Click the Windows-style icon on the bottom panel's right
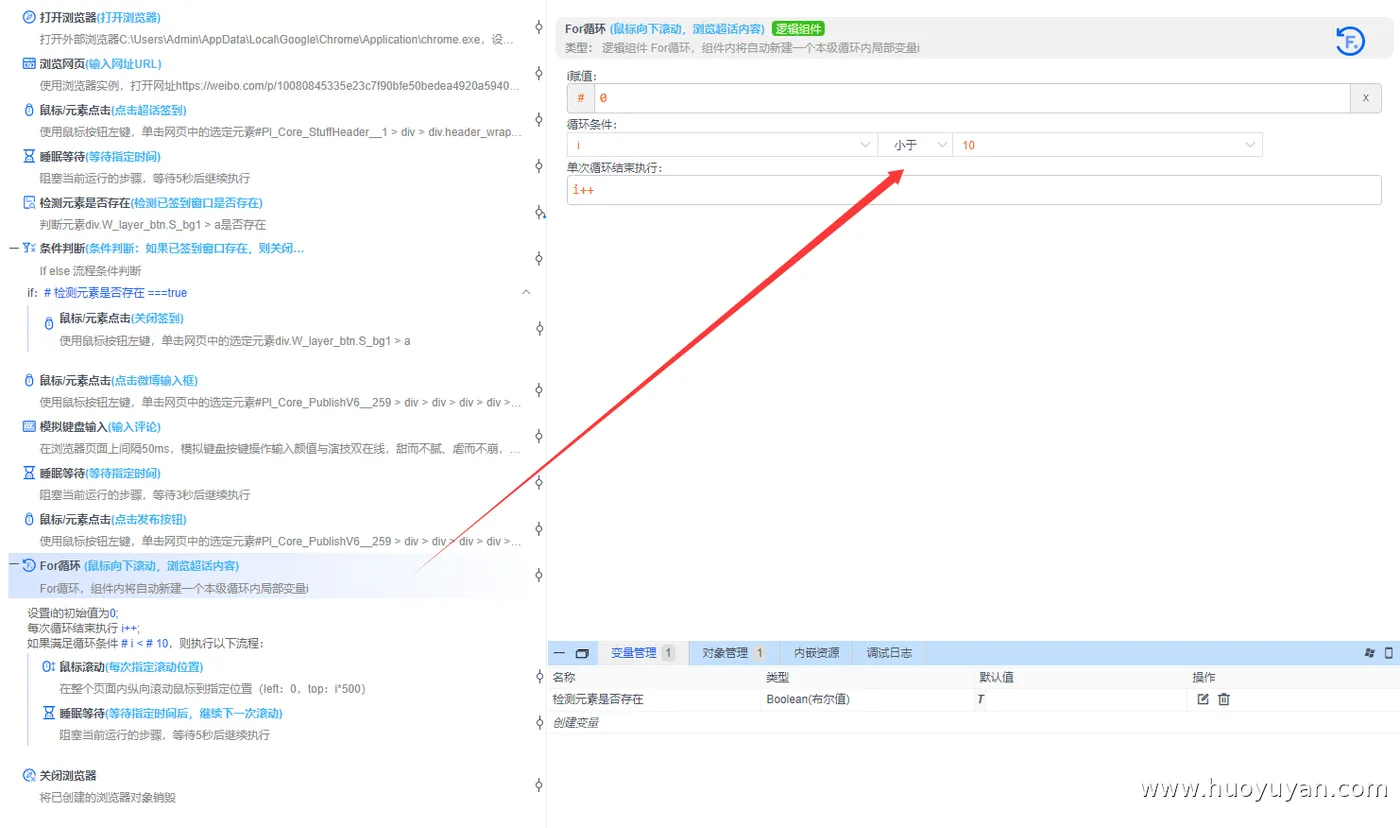Screen dimensions: 1400x828 1369,653
